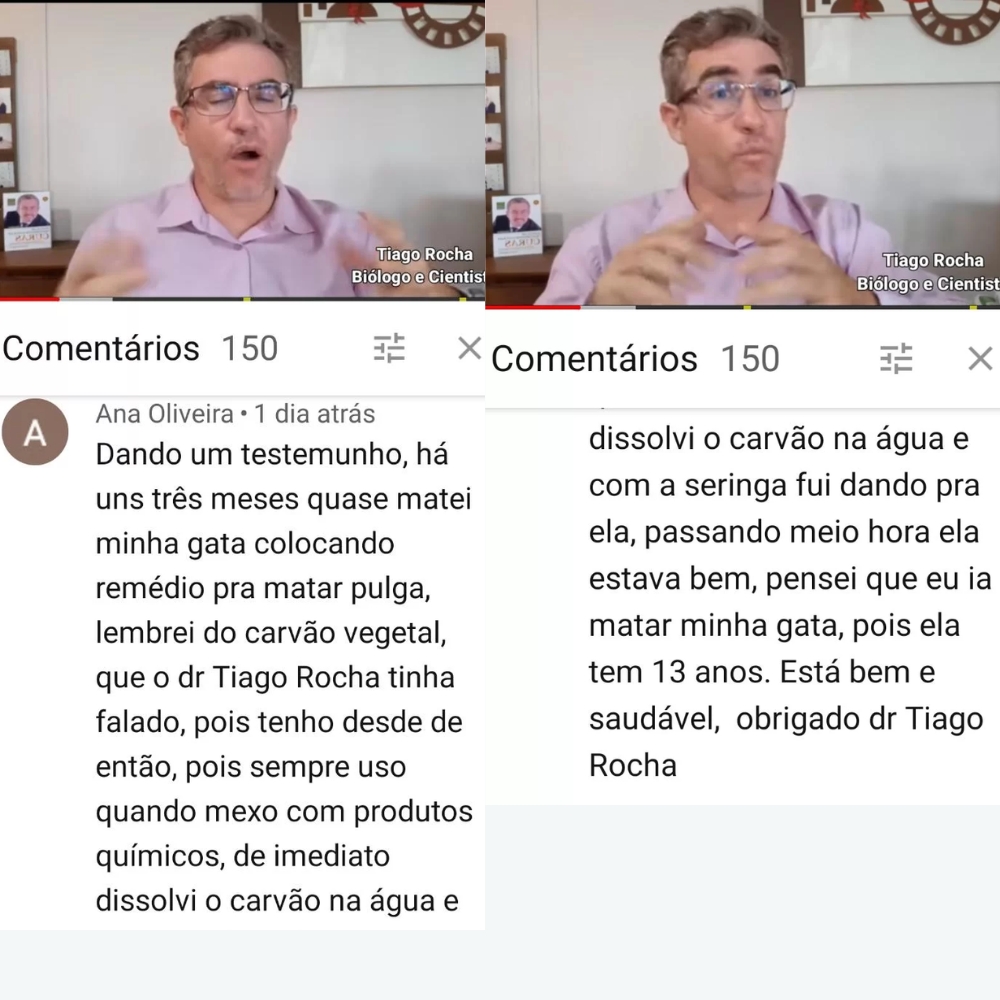Seek on the right video progress bar
This screenshot has width=1000, height=1000.
click(x=742, y=307)
